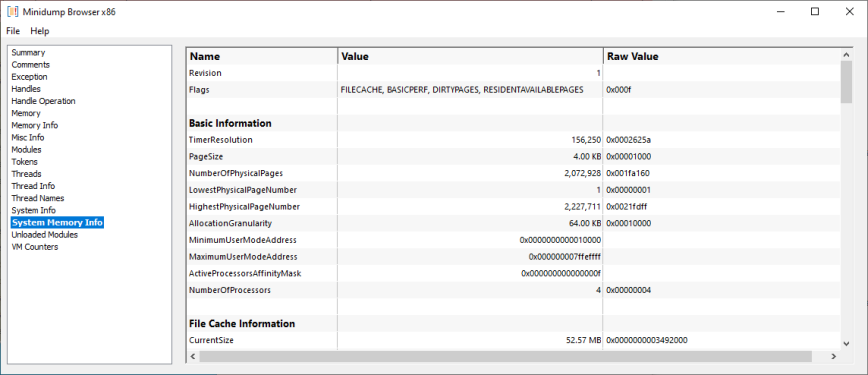Select the ActiveProcessorsAffinityMask row name

tap(245, 274)
